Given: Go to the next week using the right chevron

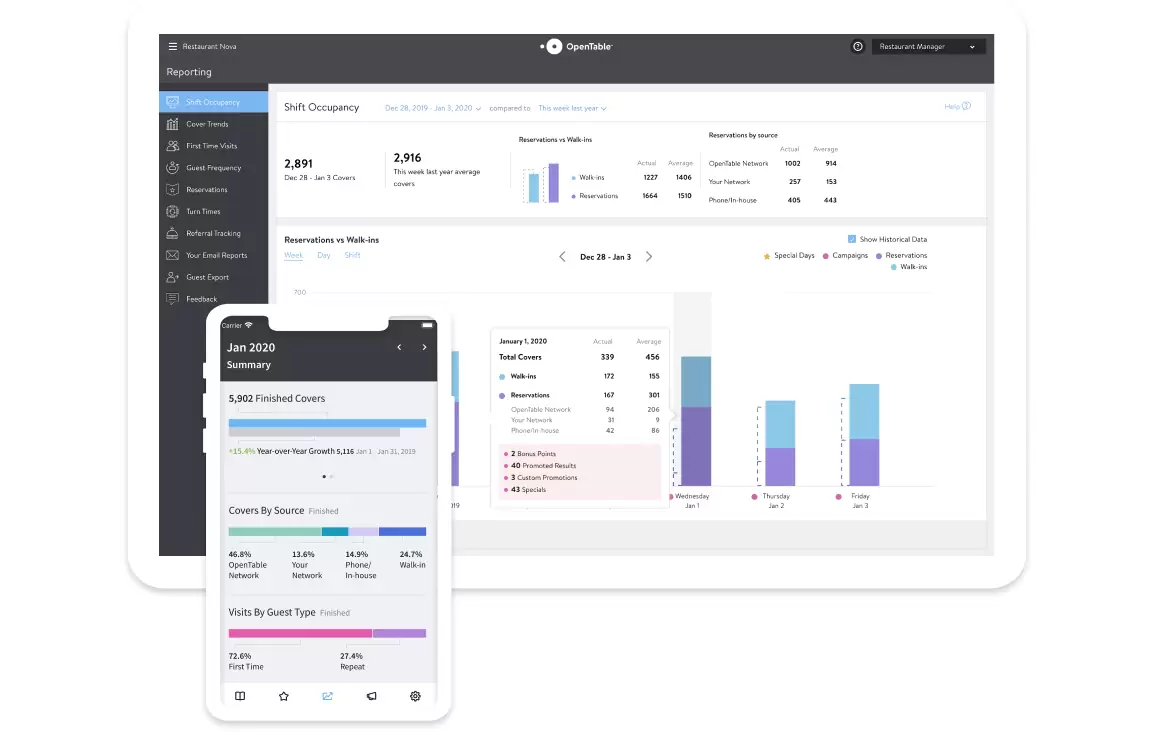Looking at the screenshot, I should click(x=648, y=257).
